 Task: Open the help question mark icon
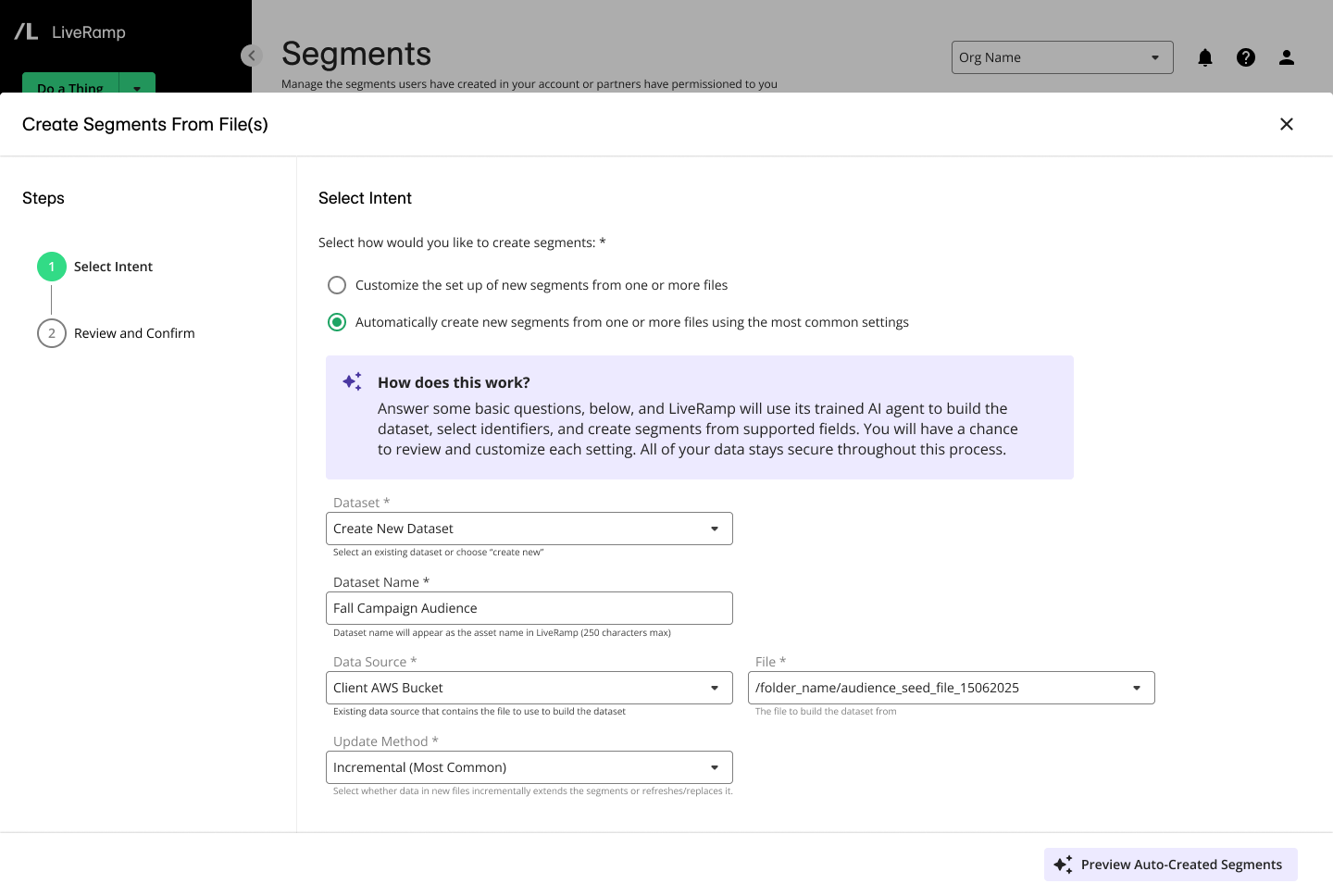click(x=1246, y=57)
